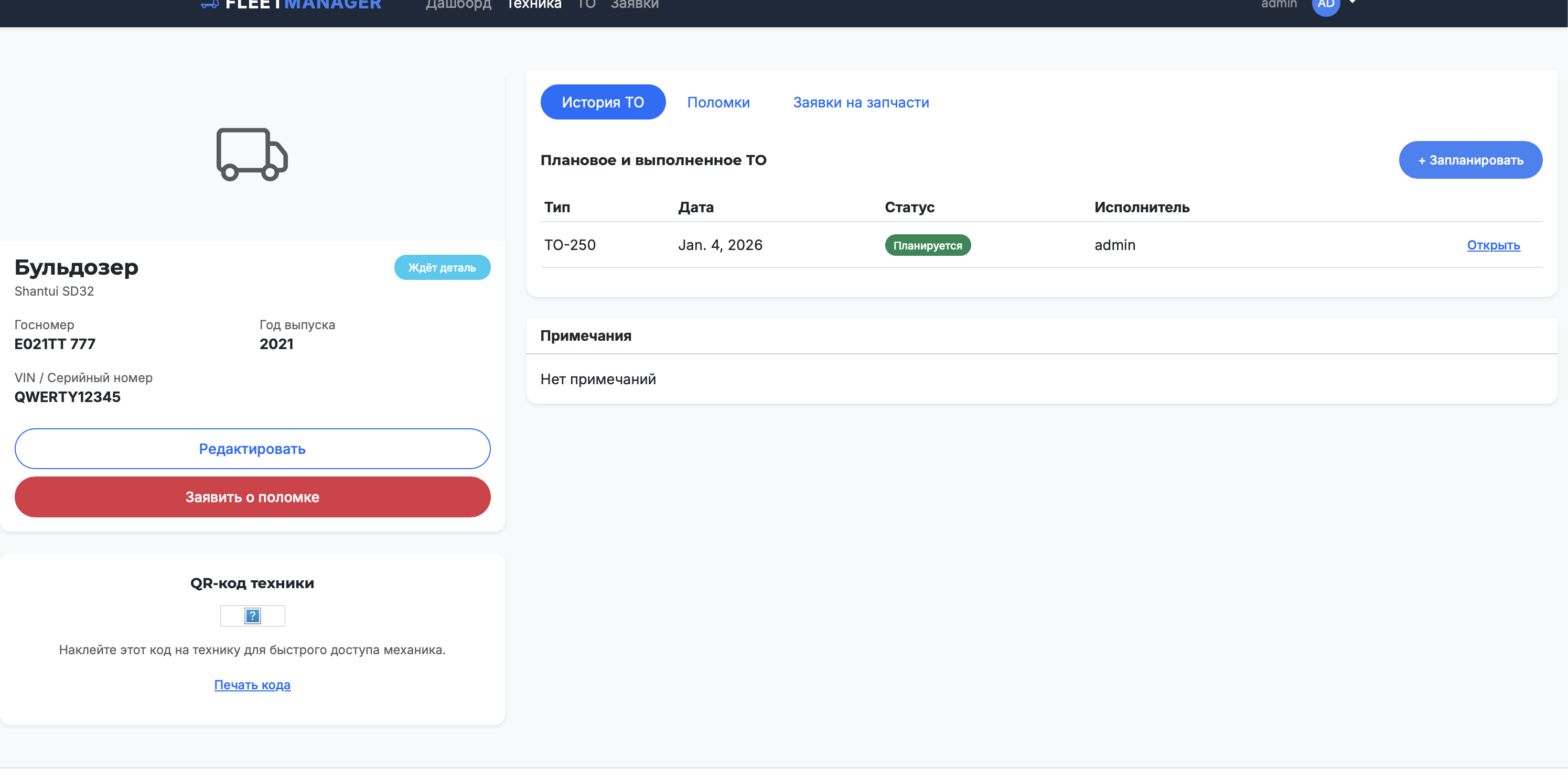This screenshot has width=1568, height=780.
Task: Open the ТО navigation menu item
Action: point(586,5)
